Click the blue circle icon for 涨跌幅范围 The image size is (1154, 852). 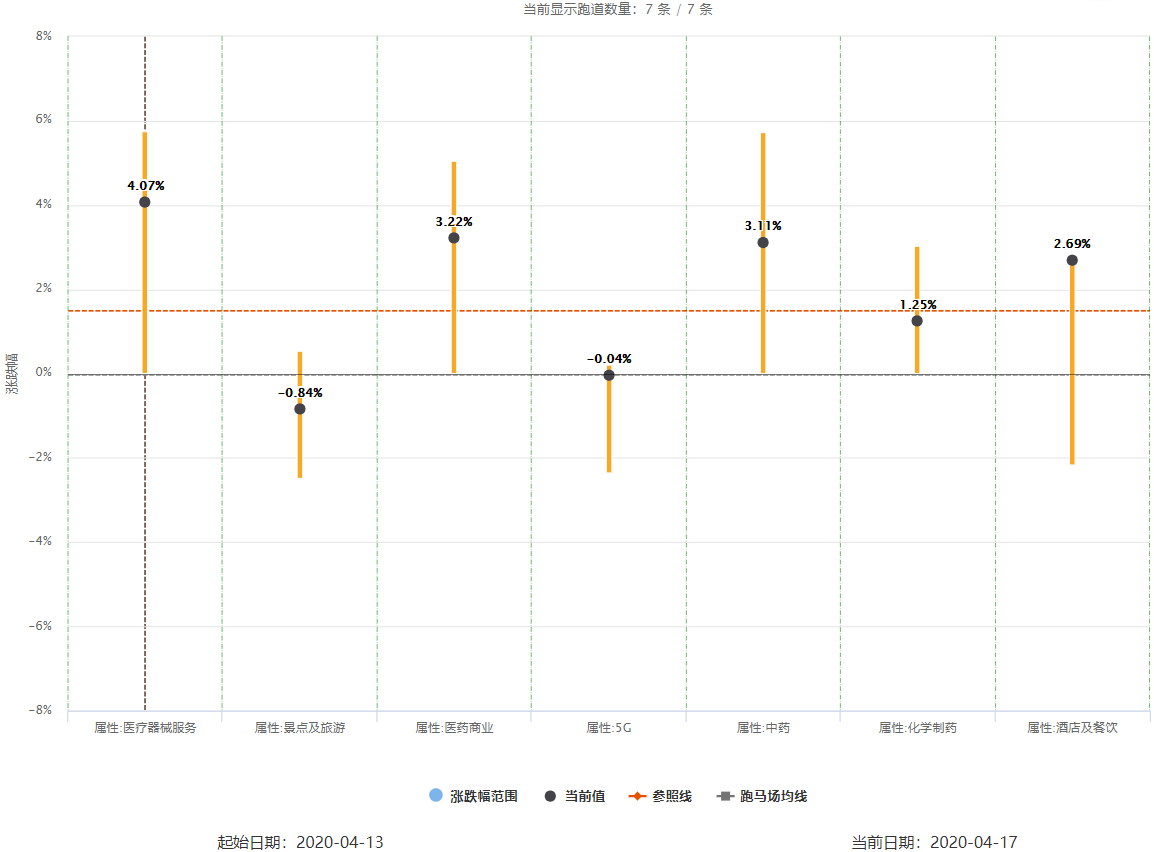[435, 795]
